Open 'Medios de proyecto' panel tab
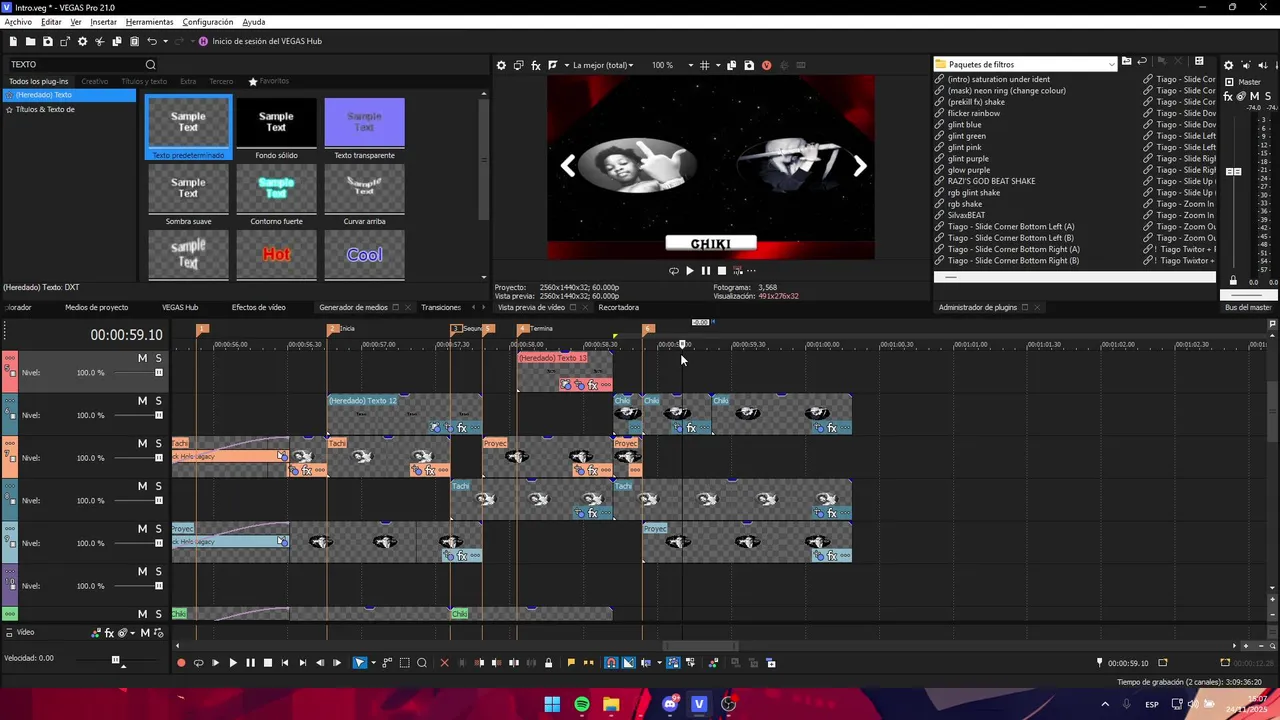 pyautogui.click(x=97, y=307)
